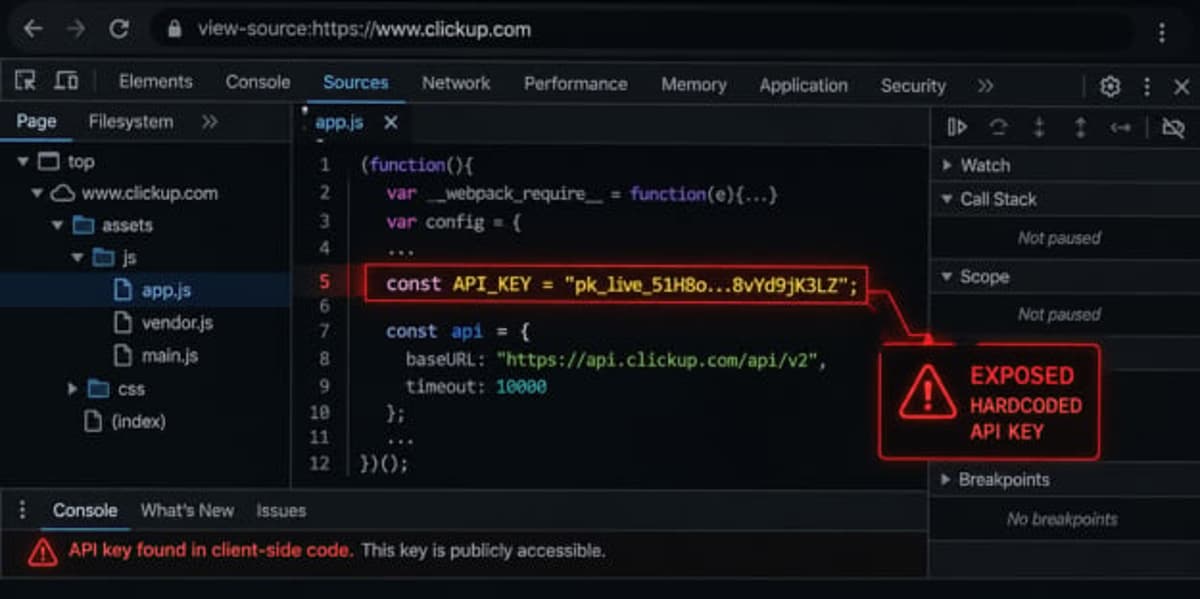
Task: Click the step over icon
Action: coord(998,127)
